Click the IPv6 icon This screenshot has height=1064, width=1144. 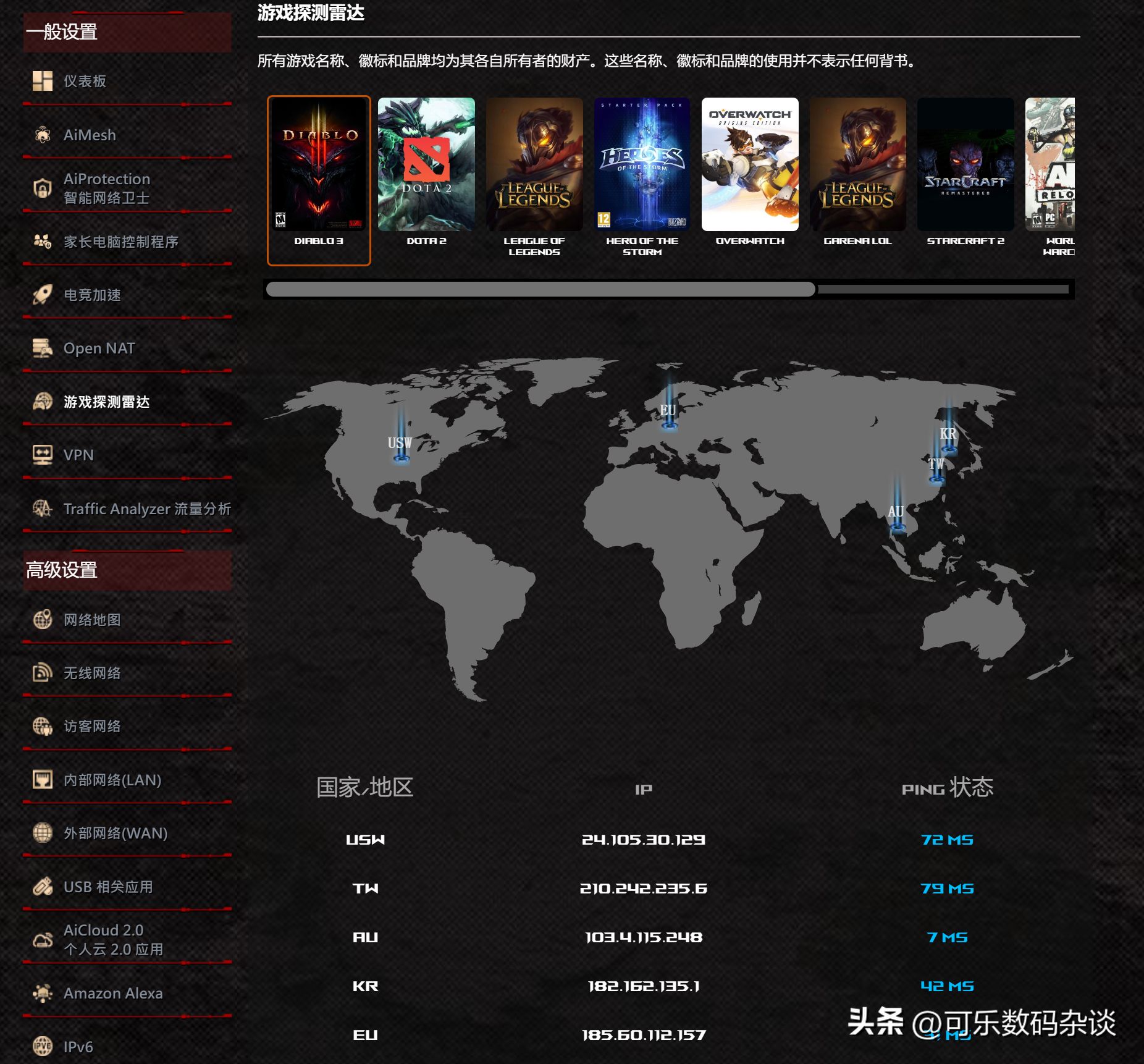click(42, 1046)
